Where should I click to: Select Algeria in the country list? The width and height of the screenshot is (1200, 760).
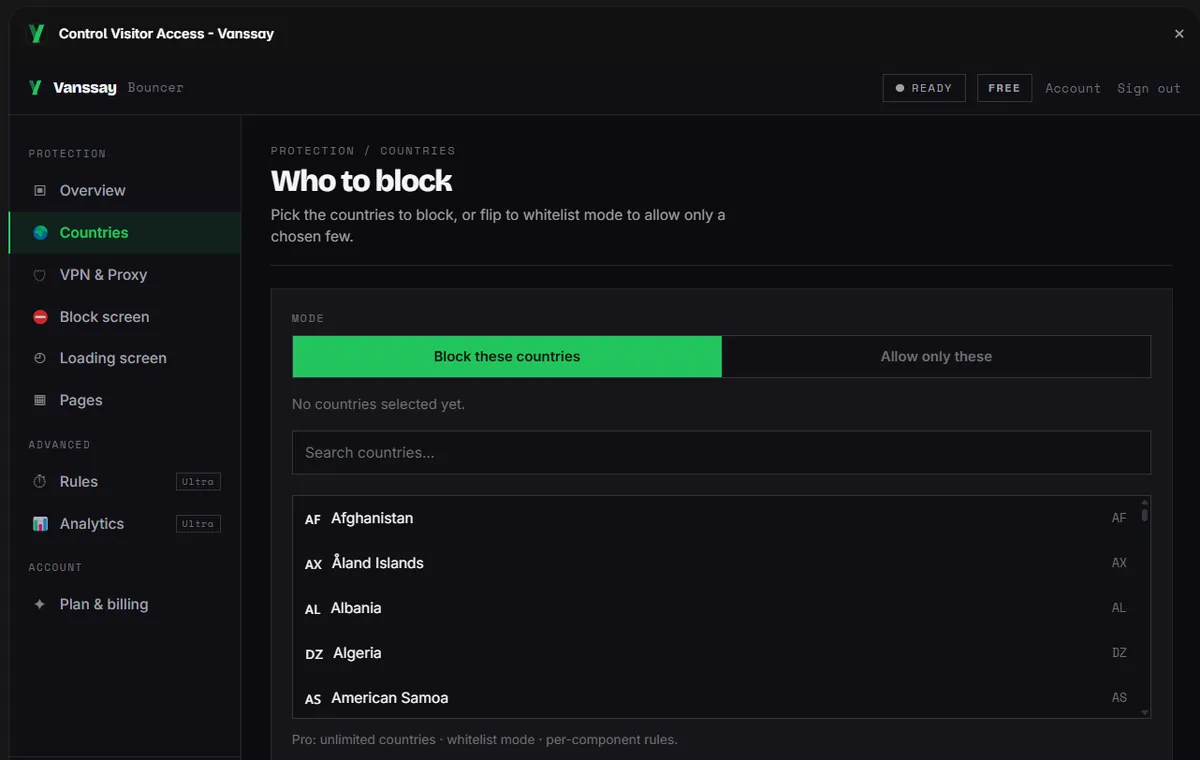715,653
